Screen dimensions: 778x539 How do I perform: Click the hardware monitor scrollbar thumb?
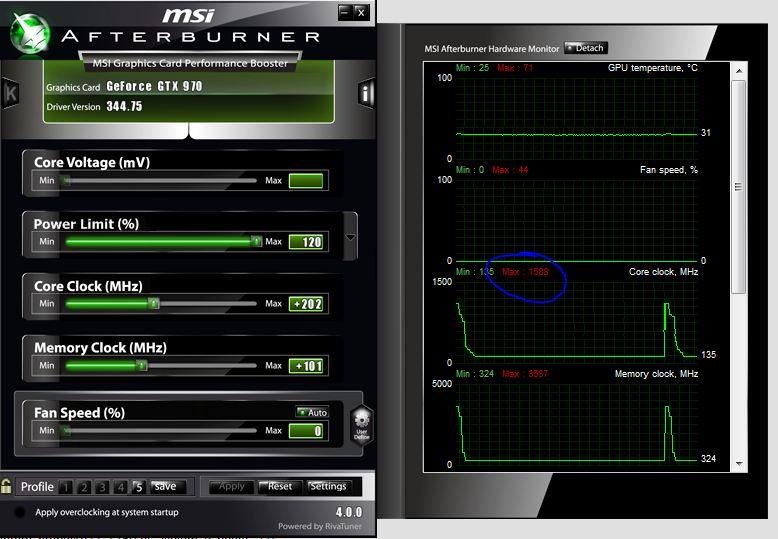point(739,187)
